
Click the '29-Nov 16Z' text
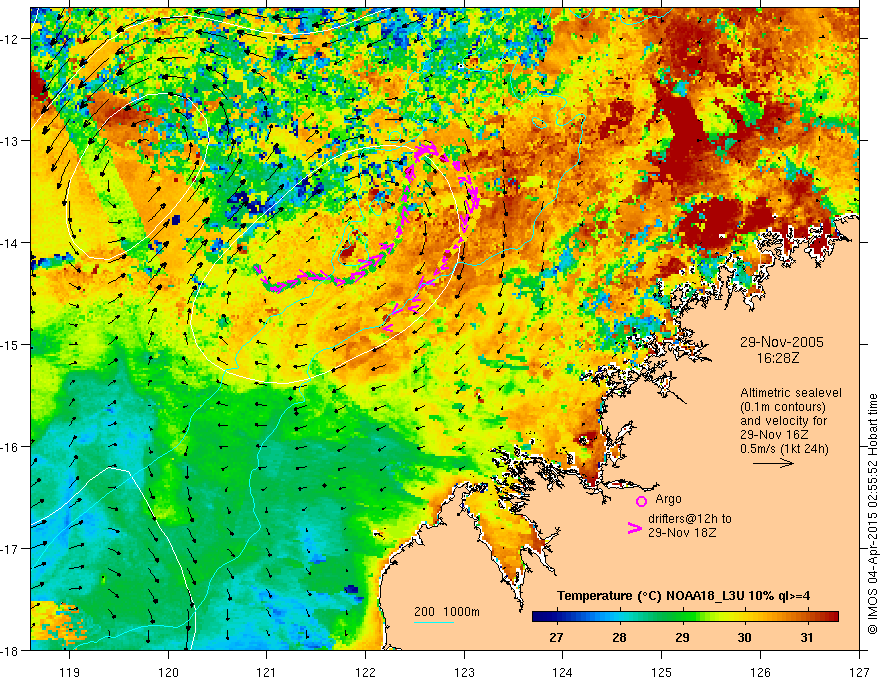click(773, 435)
